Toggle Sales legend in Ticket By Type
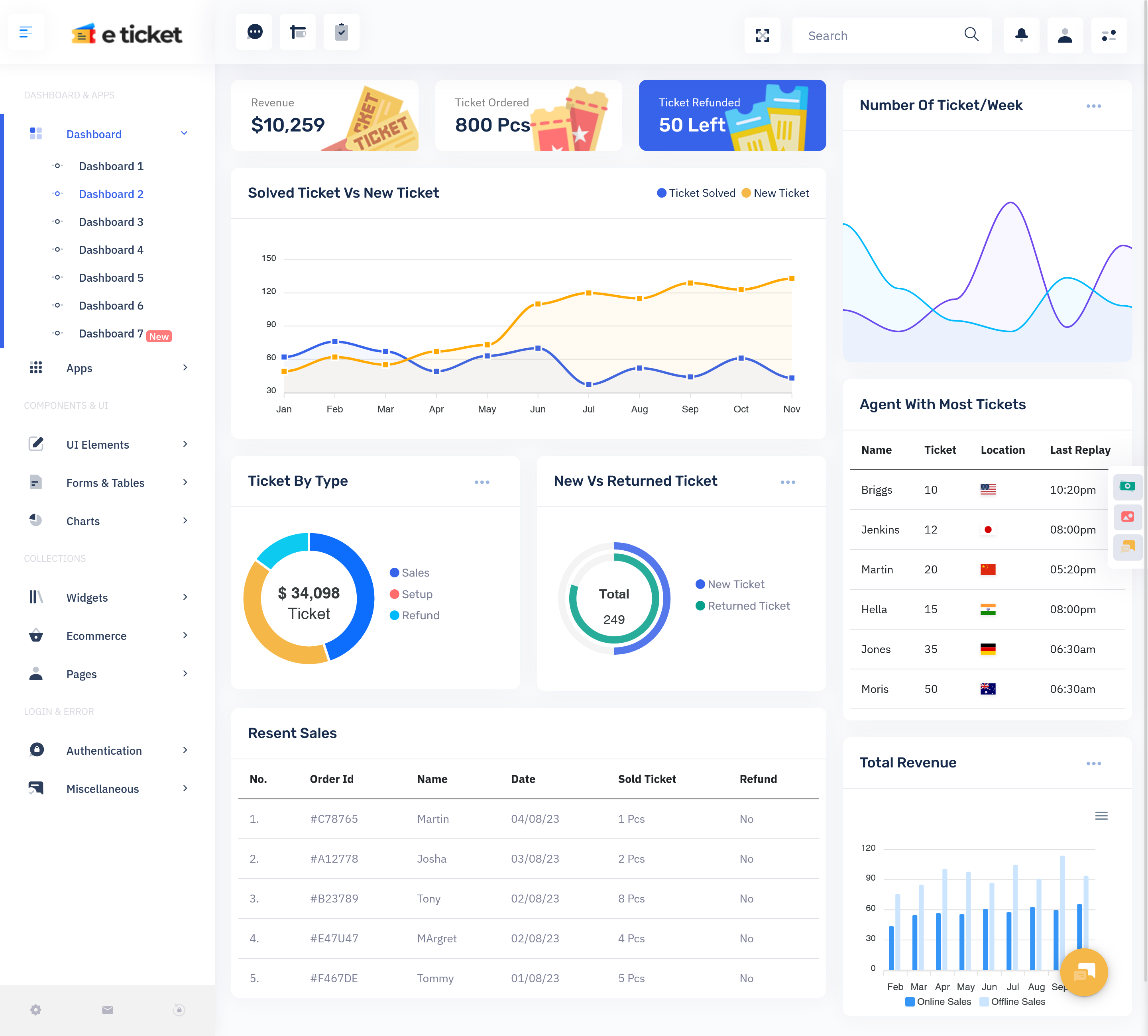Image resolution: width=1148 pixels, height=1036 pixels. (409, 573)
